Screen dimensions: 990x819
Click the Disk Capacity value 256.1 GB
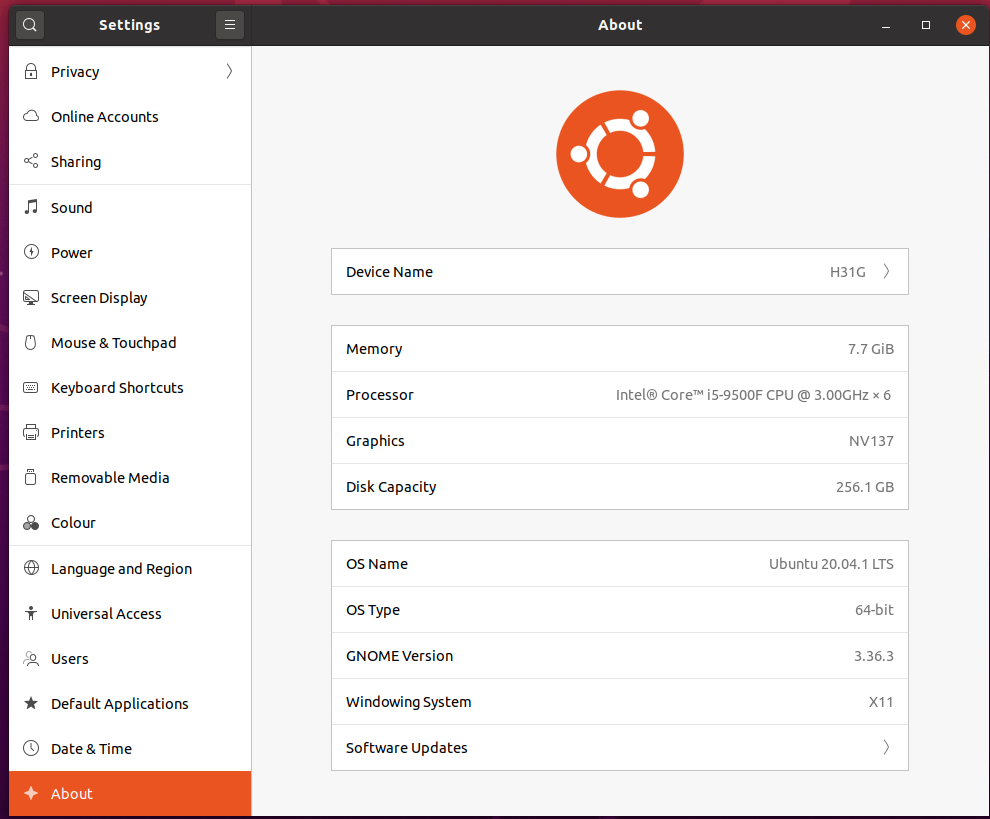pos(865,487)
